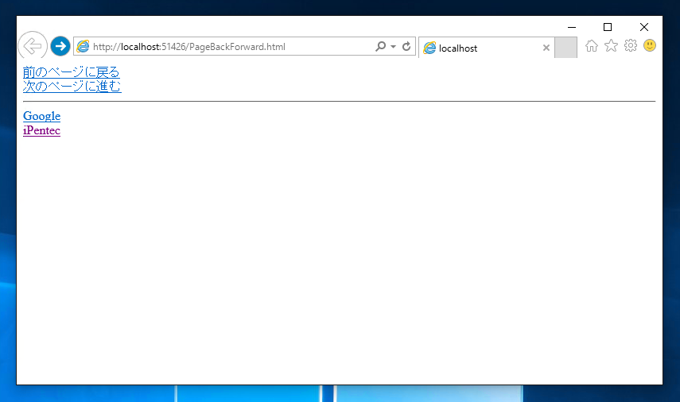This screenshot has width=680, height=402.
Task: Open the Google link
Action: (x=42, y=116)
